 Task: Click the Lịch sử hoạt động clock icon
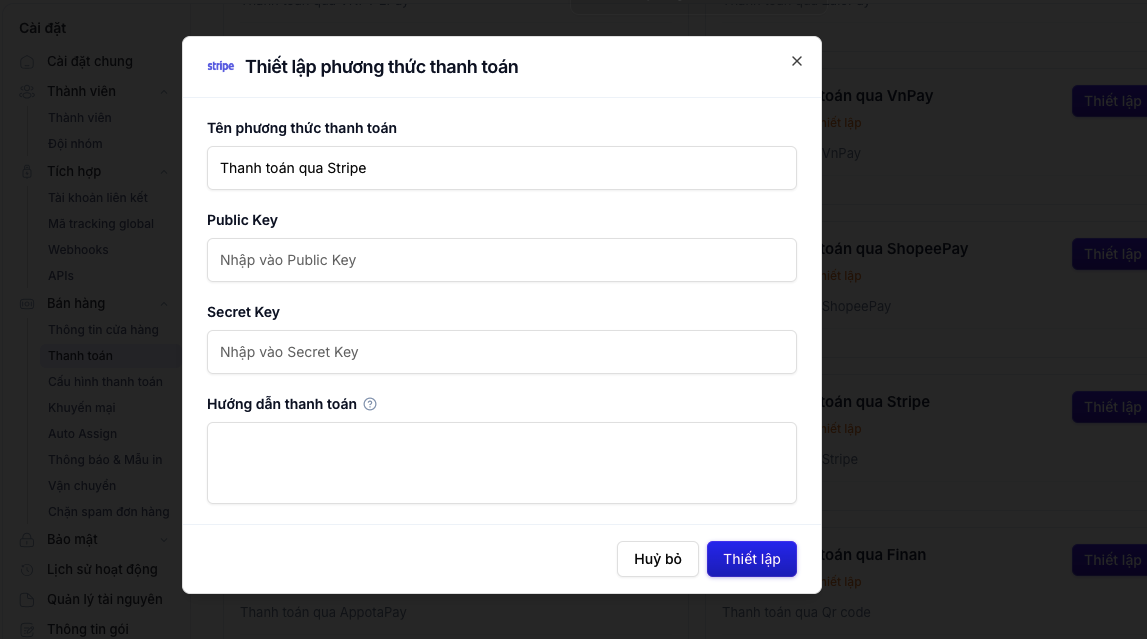(x=27, y=570)
